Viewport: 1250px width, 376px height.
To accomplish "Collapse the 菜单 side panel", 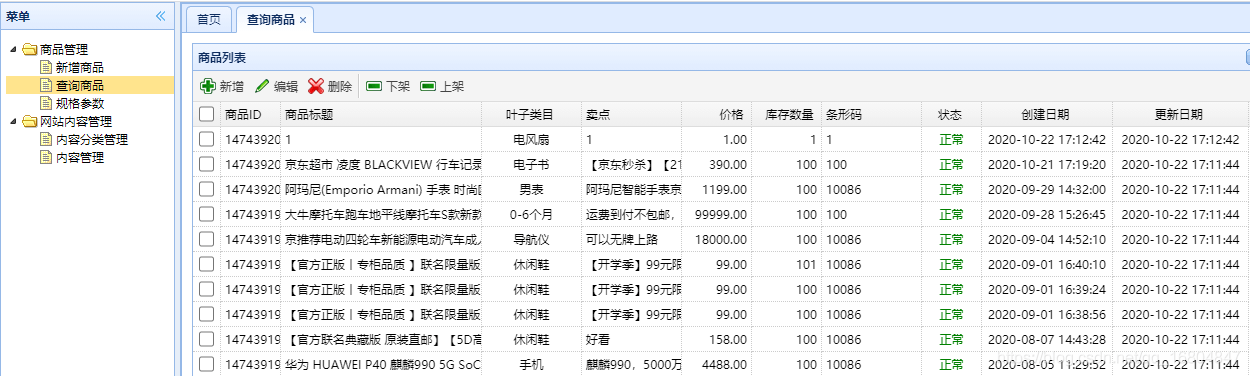I will 161,15.
